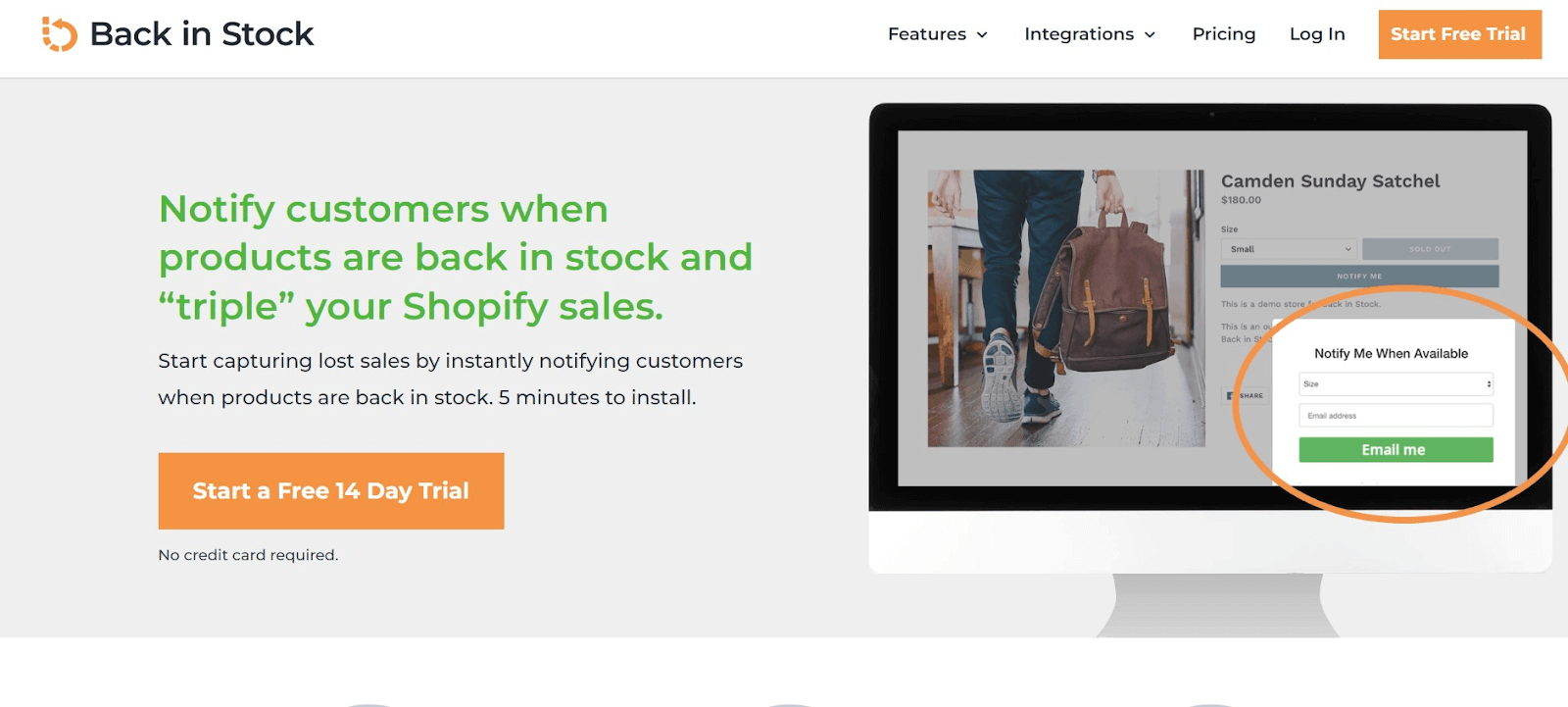This screenshot has width=1568, height=707.
Task: Open the Pricing page
Action: coord(1224,34)
